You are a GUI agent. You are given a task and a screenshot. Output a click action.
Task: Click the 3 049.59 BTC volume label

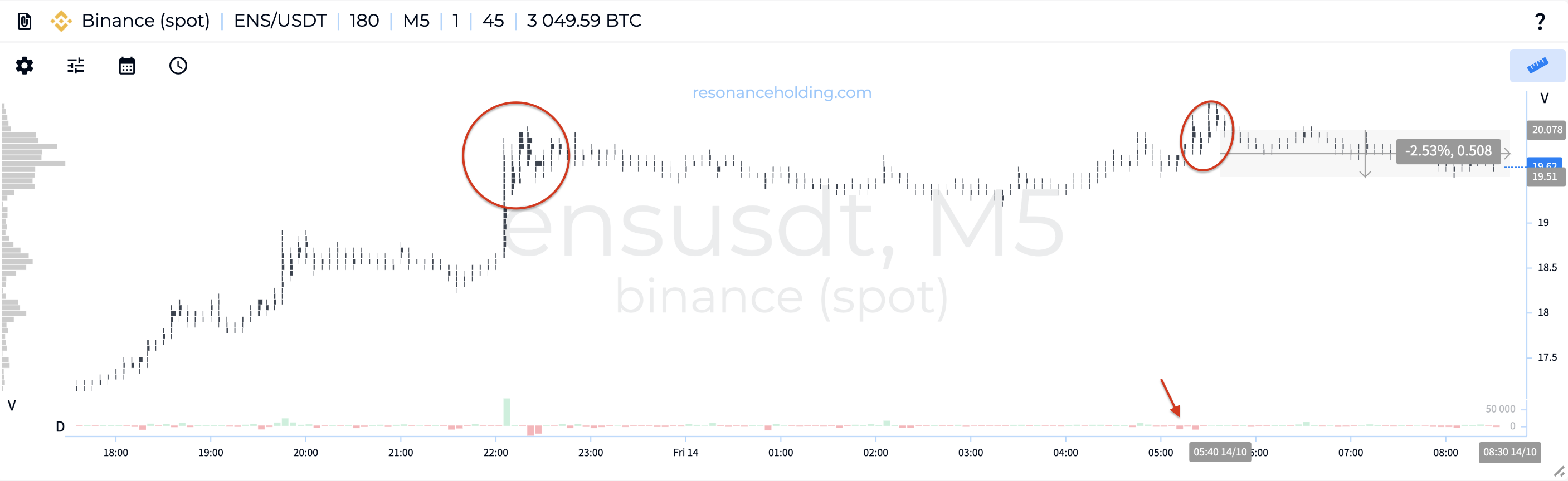tap(584, 21)
